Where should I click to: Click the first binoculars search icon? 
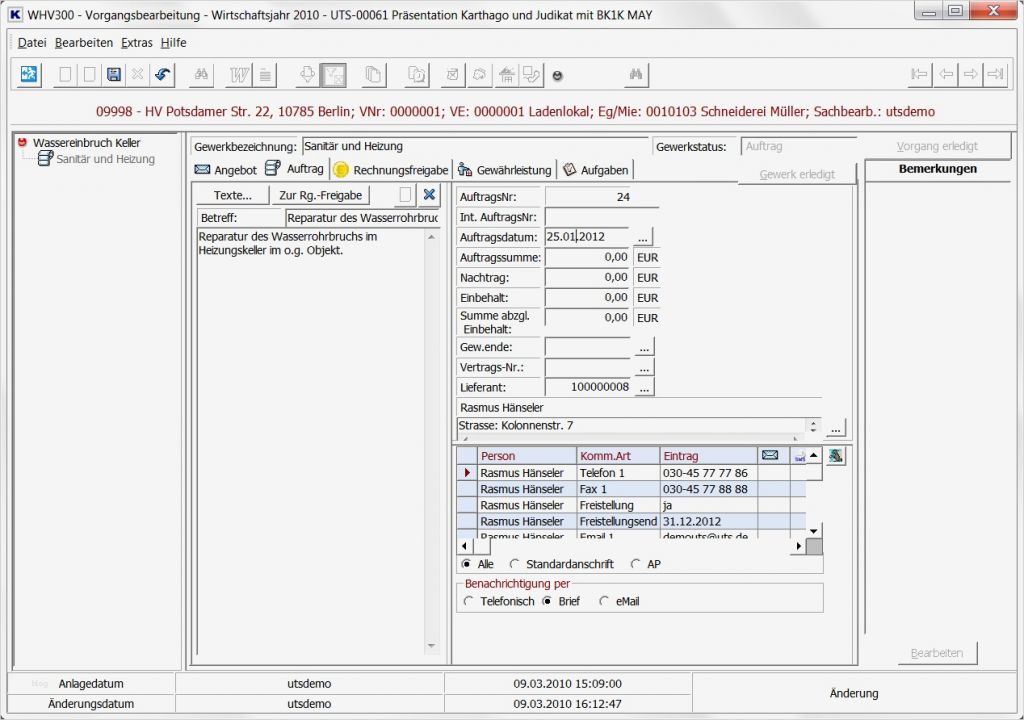pyautogui.click(x=201, y=75)
